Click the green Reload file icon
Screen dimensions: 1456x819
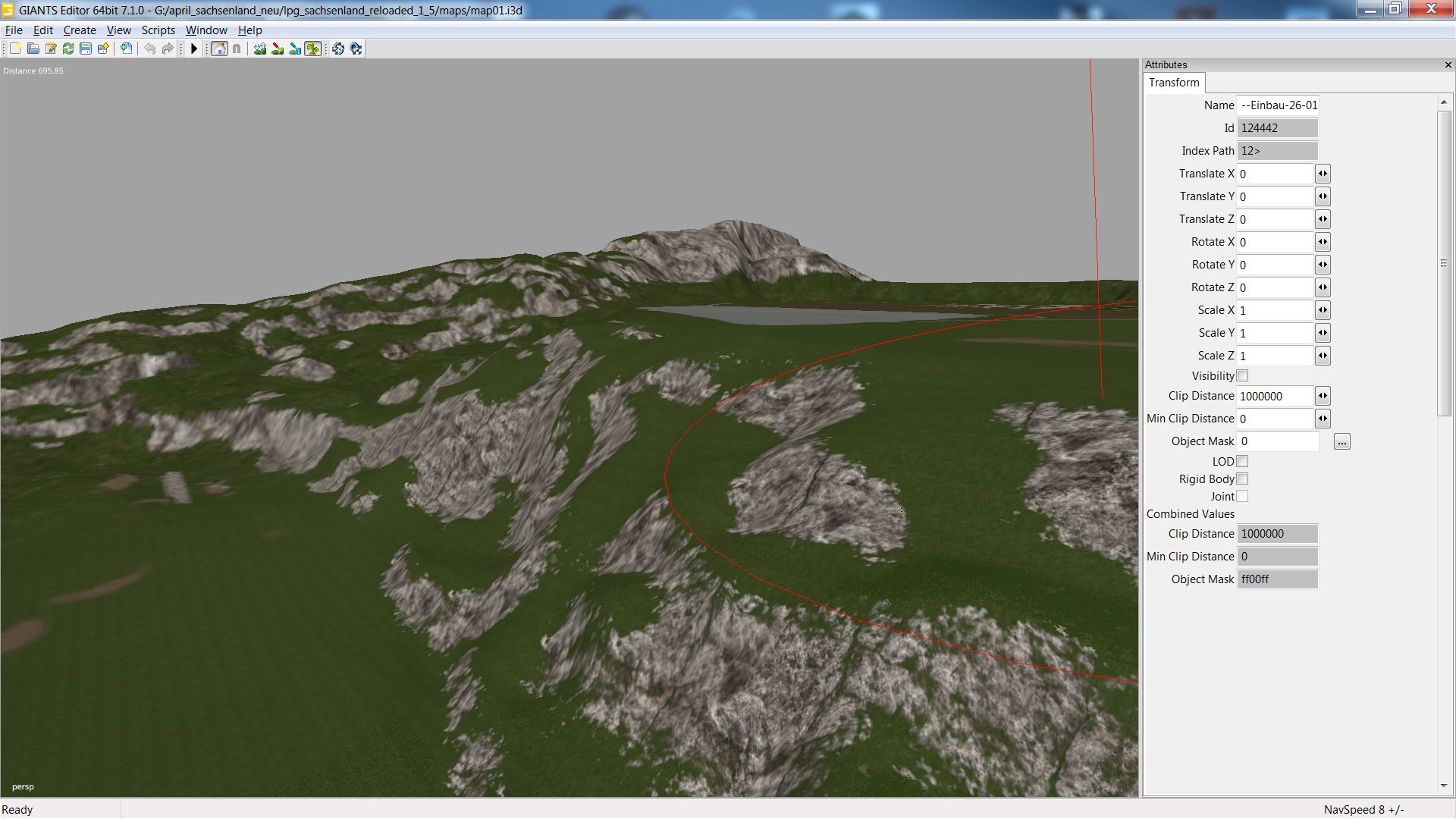68,49
